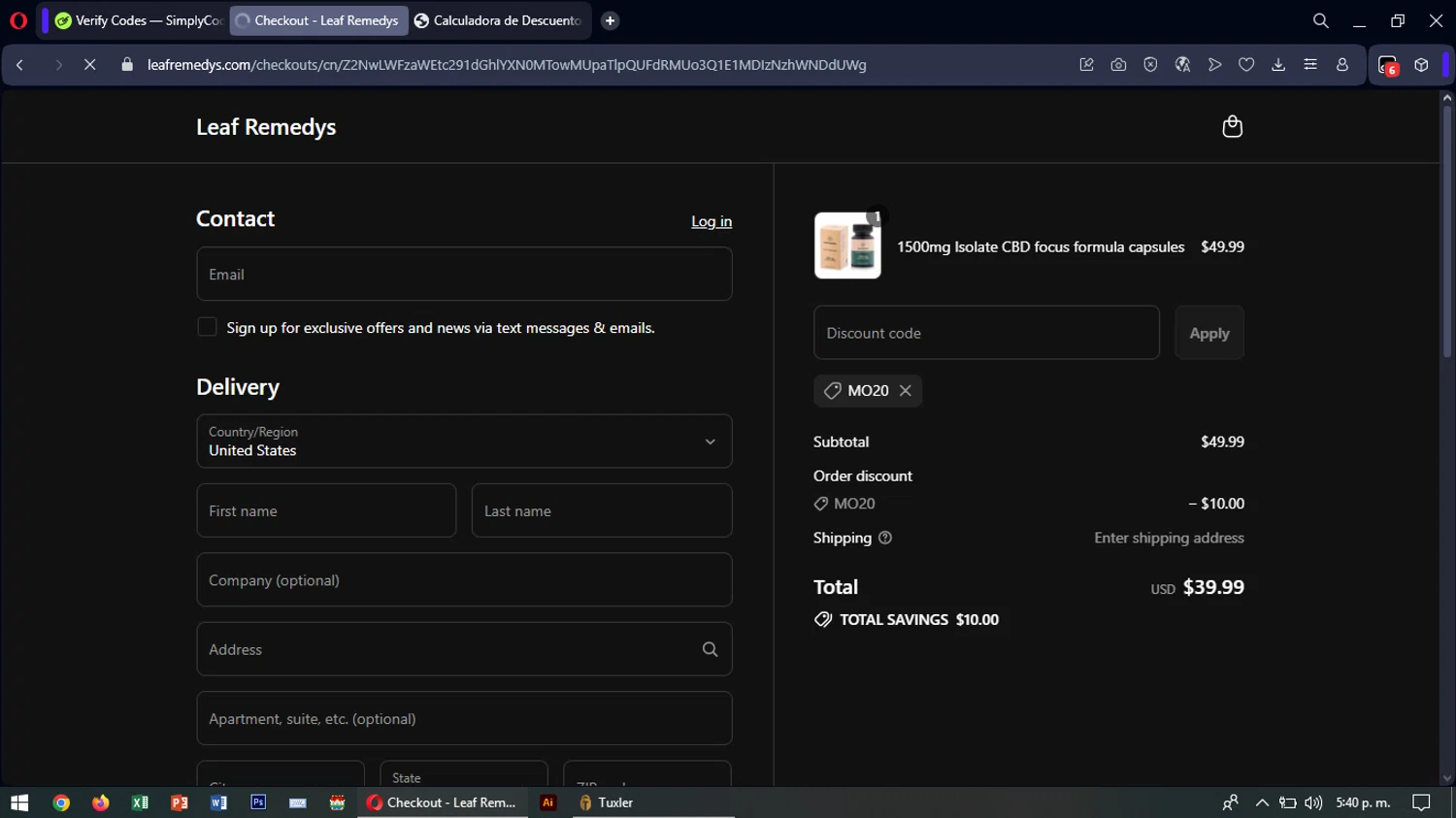This screenshot has height=818, width=1456.
Task: Stop loading the page
Action: (89, 65)
